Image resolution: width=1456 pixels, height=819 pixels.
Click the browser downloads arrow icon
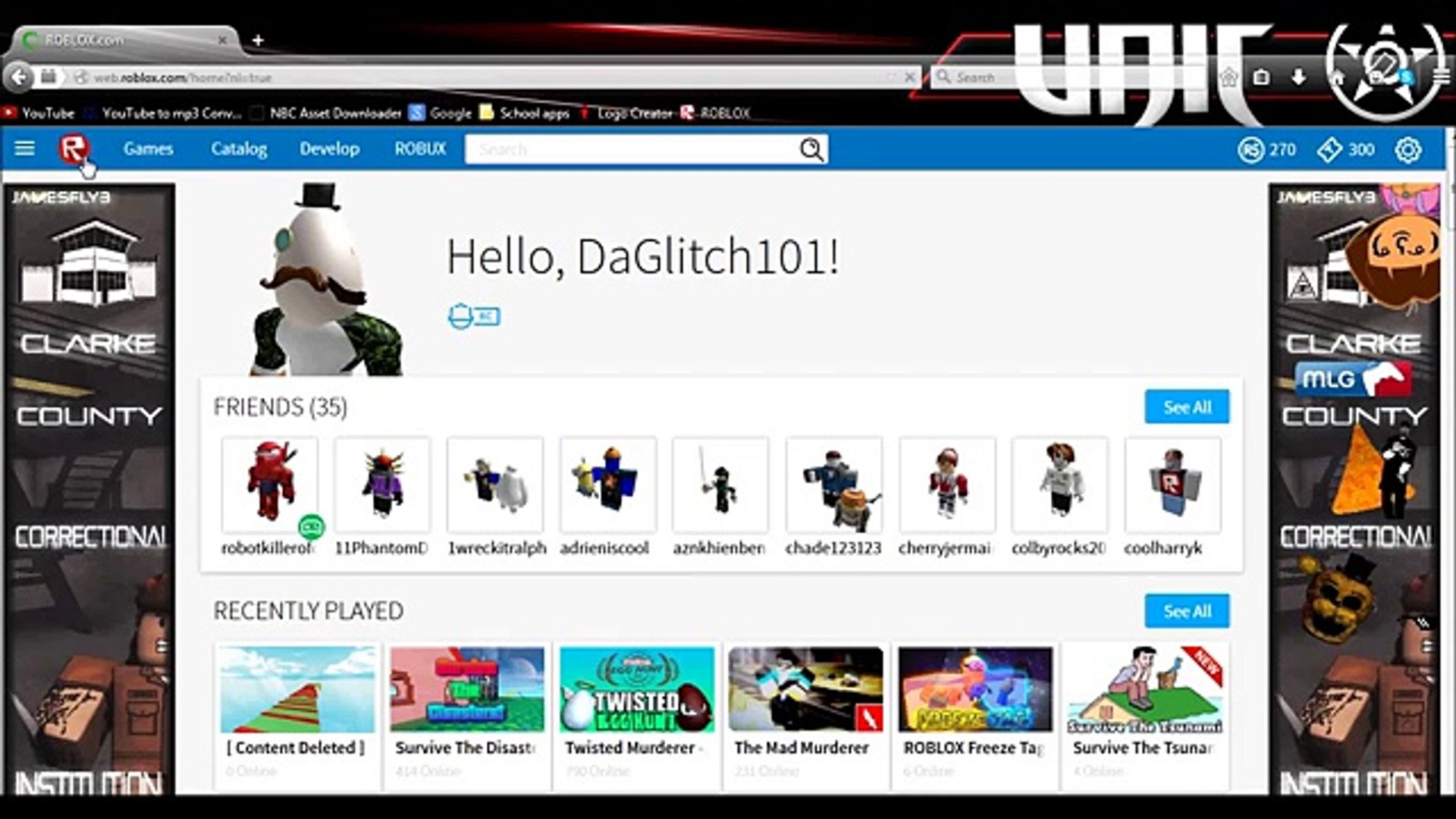(x=1298, y=77)
